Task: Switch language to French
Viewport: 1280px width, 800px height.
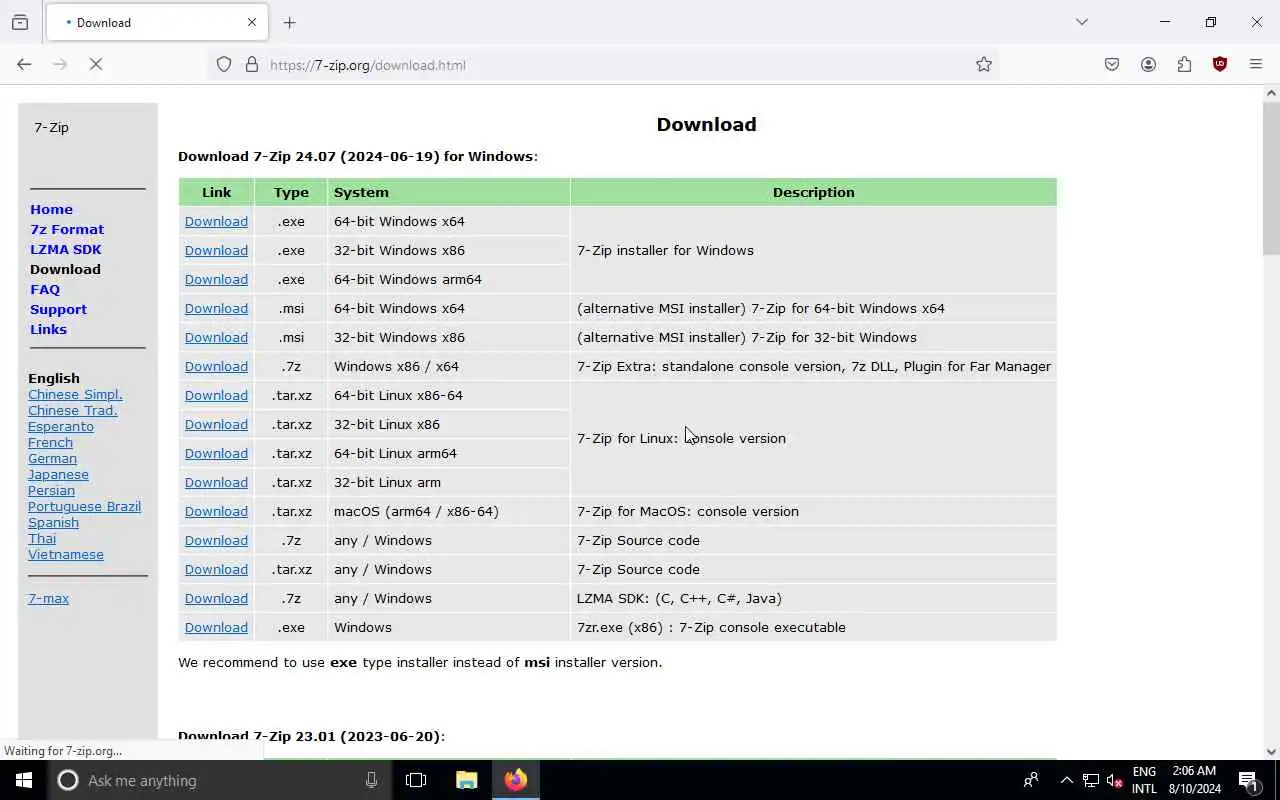Action: tap(50, 442)
